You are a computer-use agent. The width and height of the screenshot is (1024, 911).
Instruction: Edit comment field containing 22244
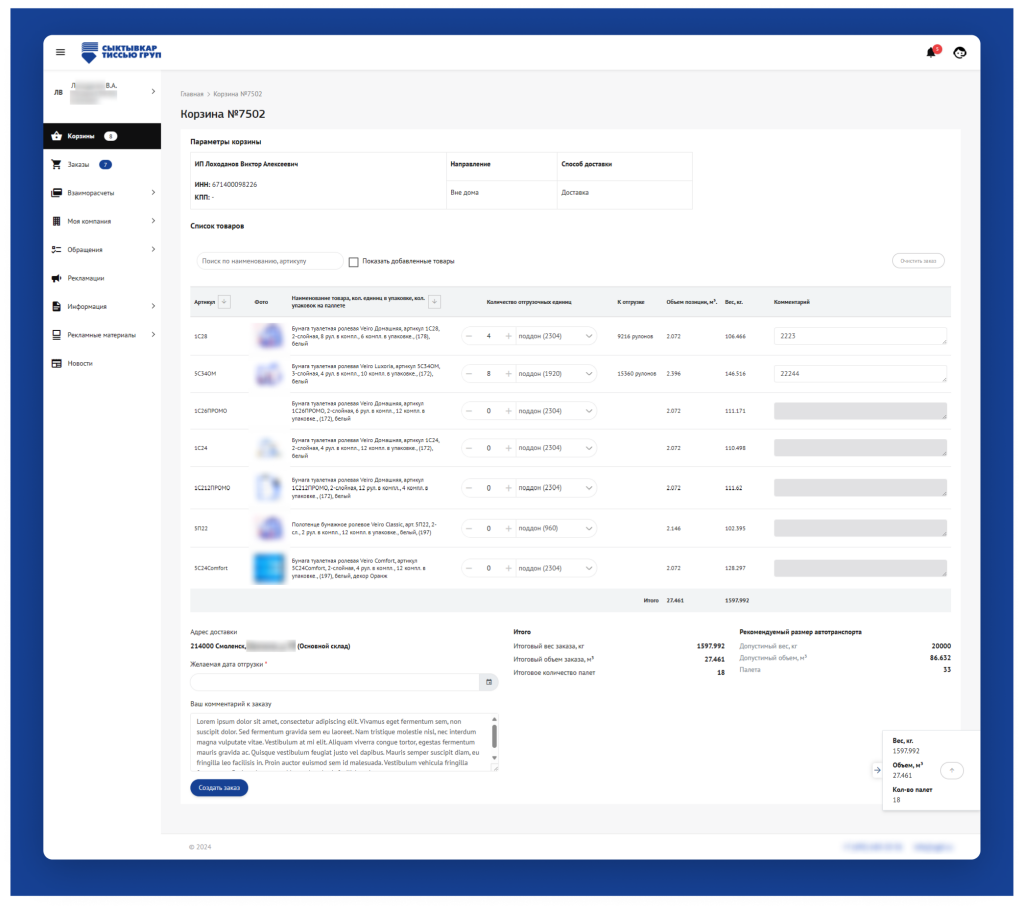(x=860, y=374)
